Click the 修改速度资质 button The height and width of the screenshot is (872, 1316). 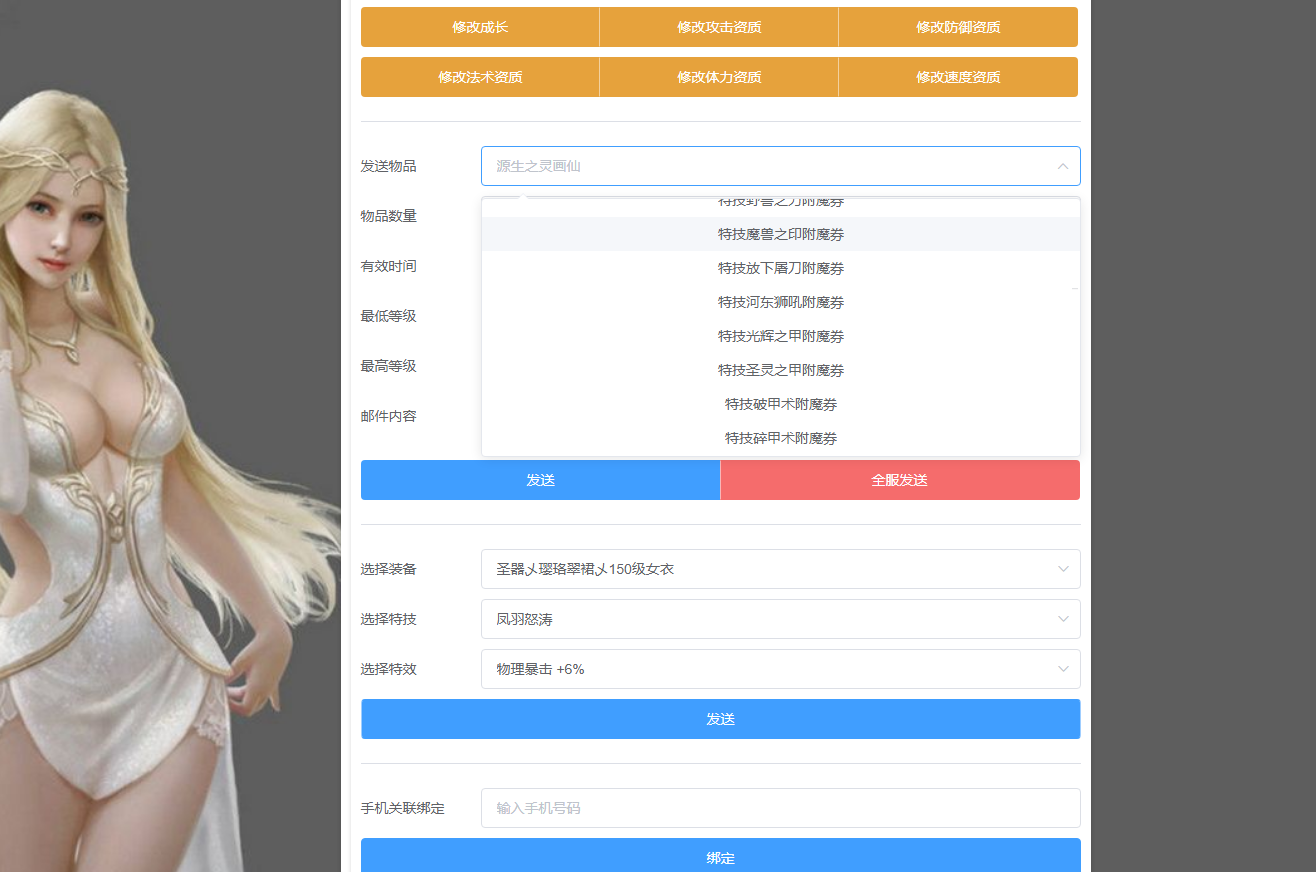[958, 77]
